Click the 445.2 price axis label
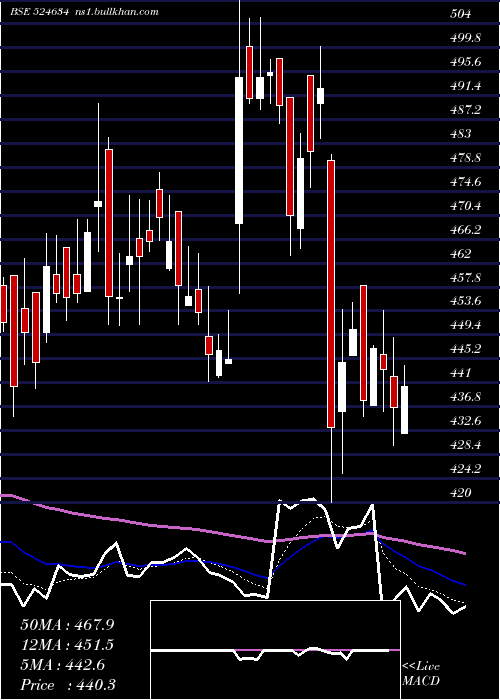Viewport: 500px width, 700px height. [466, 348]
